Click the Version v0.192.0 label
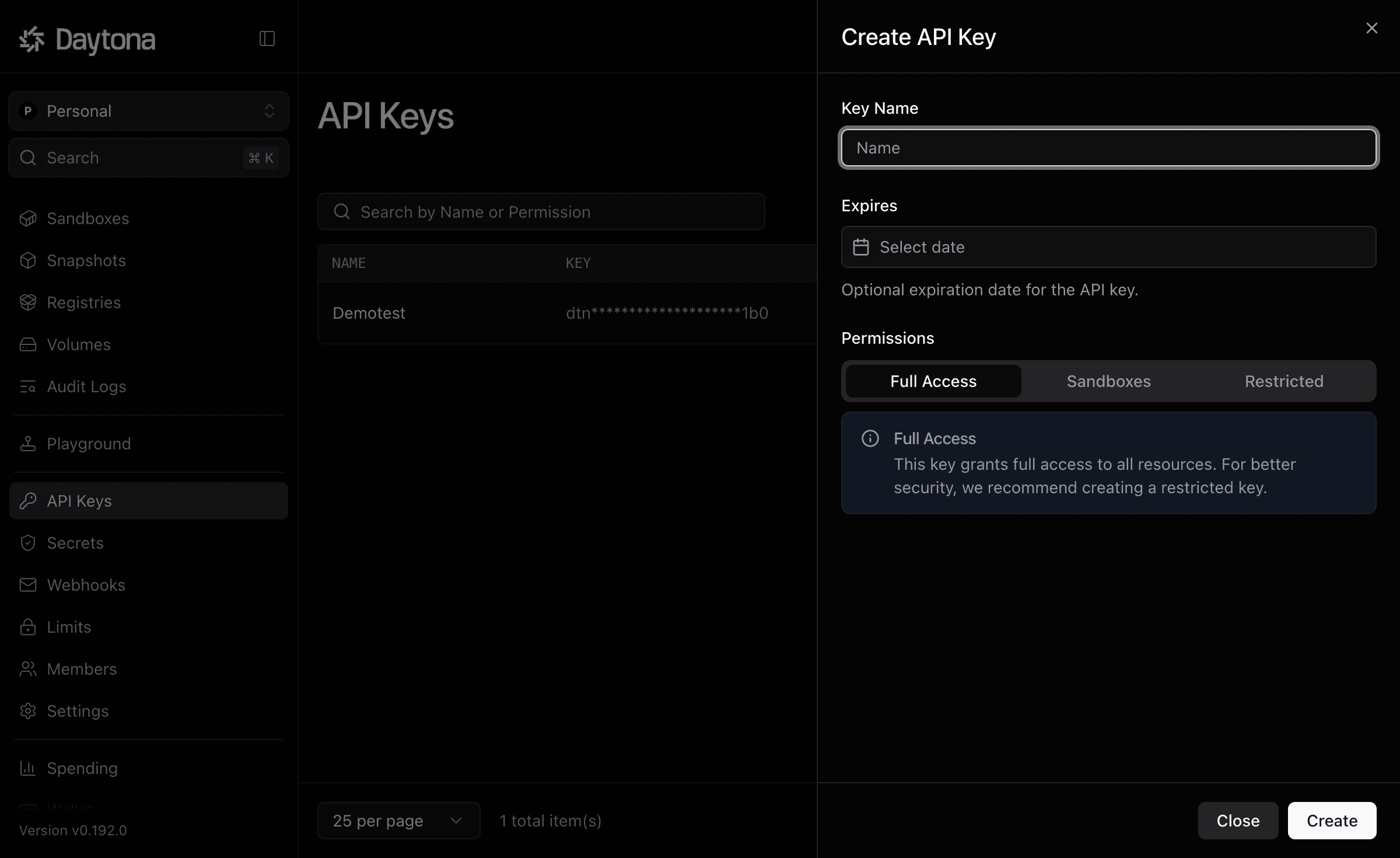Screen dimensions: 1400x858 (x=73, y=830)
